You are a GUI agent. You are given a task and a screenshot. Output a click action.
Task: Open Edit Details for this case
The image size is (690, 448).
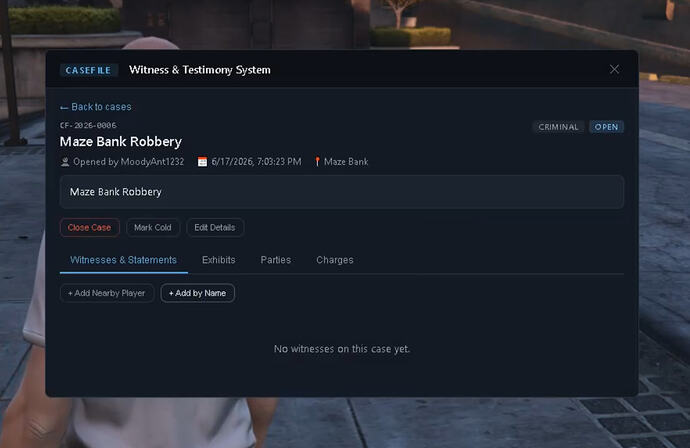215,228
